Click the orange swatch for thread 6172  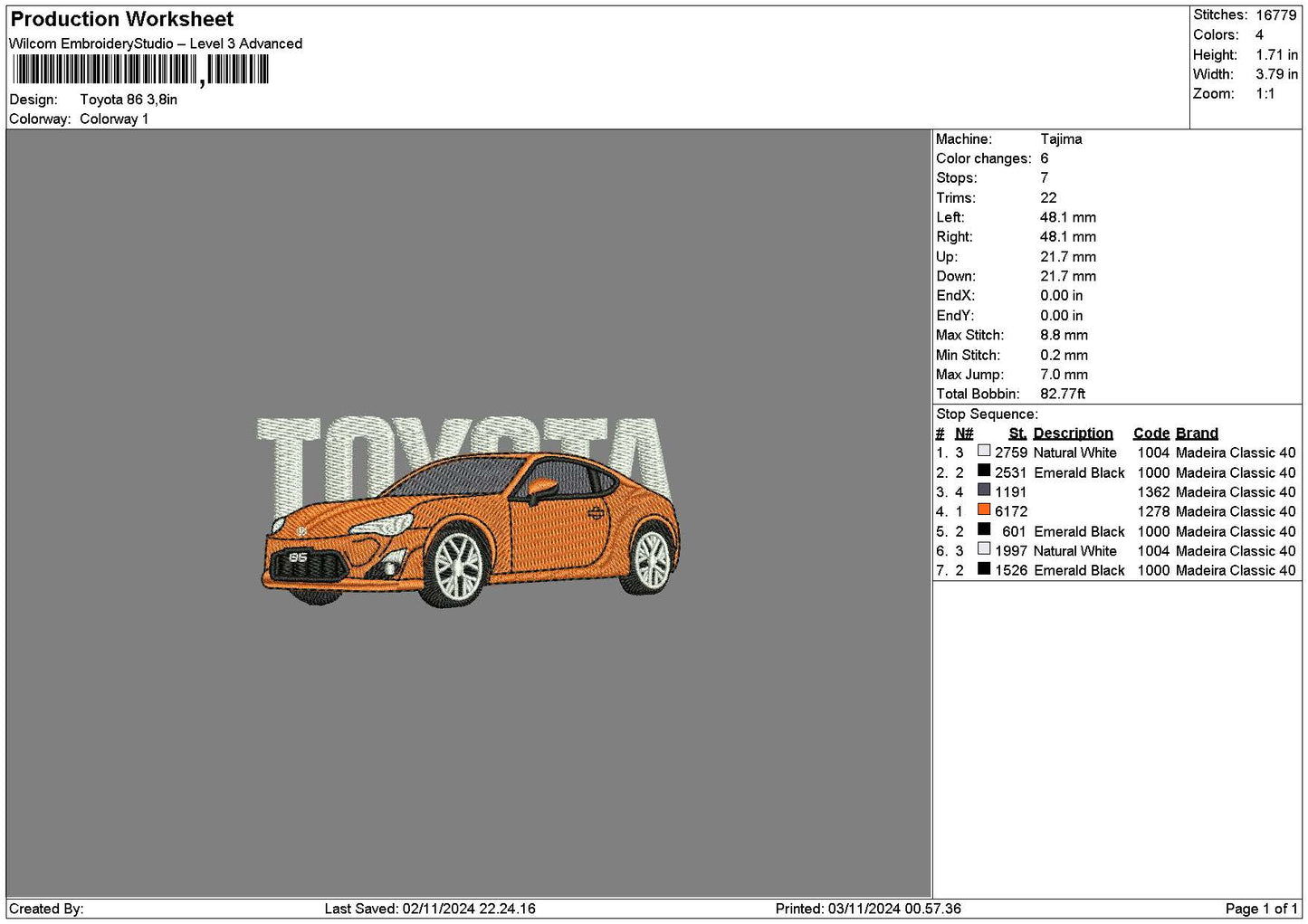pos(984,510)
